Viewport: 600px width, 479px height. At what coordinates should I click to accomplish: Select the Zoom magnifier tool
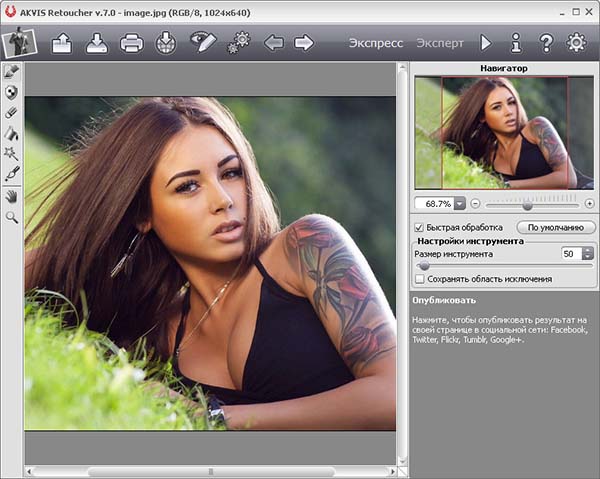pos(12,216)
